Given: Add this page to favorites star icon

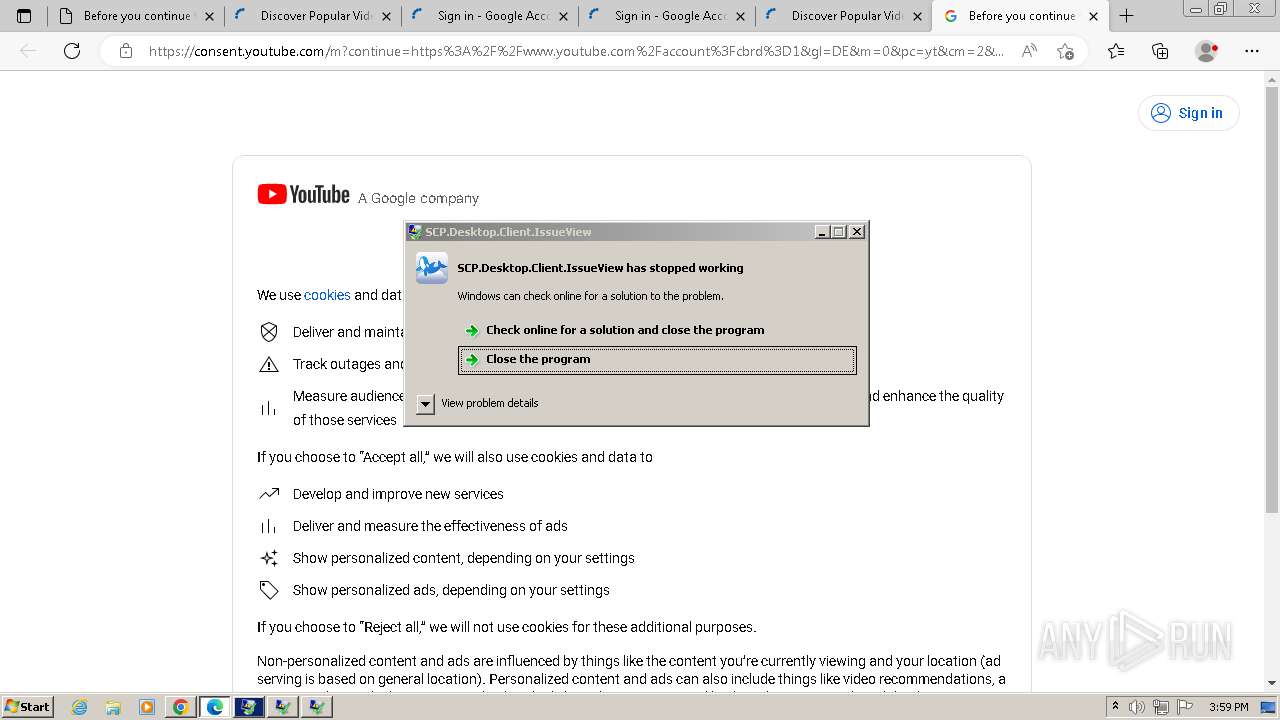Looking at the screenshot, I should (1065, 51).
